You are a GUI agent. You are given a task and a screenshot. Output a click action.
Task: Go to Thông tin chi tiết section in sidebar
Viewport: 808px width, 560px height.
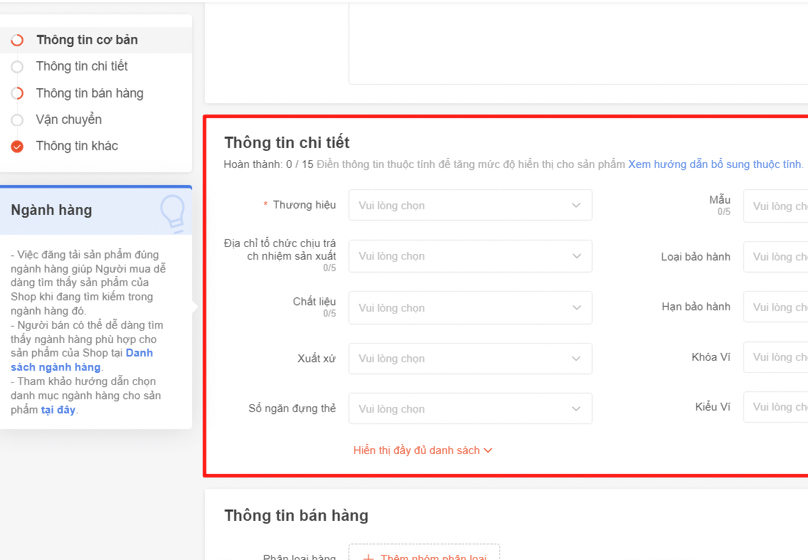82,67
